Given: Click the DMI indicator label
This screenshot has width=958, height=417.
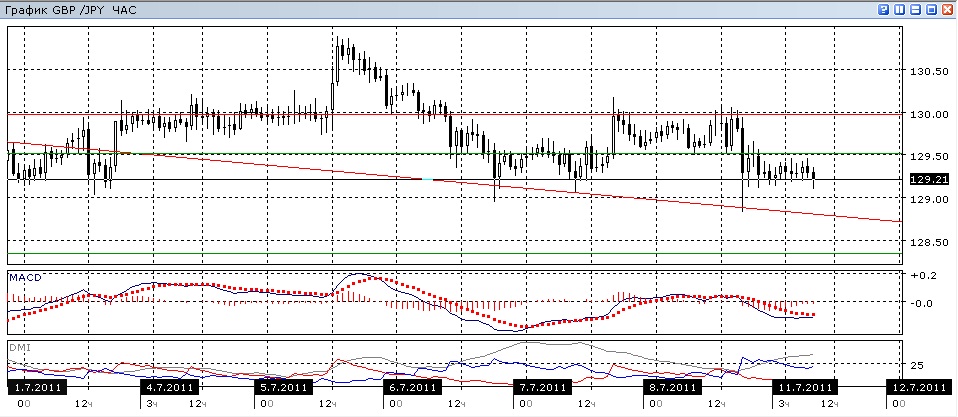Looking at the screenshot, I should coord(19,347).
